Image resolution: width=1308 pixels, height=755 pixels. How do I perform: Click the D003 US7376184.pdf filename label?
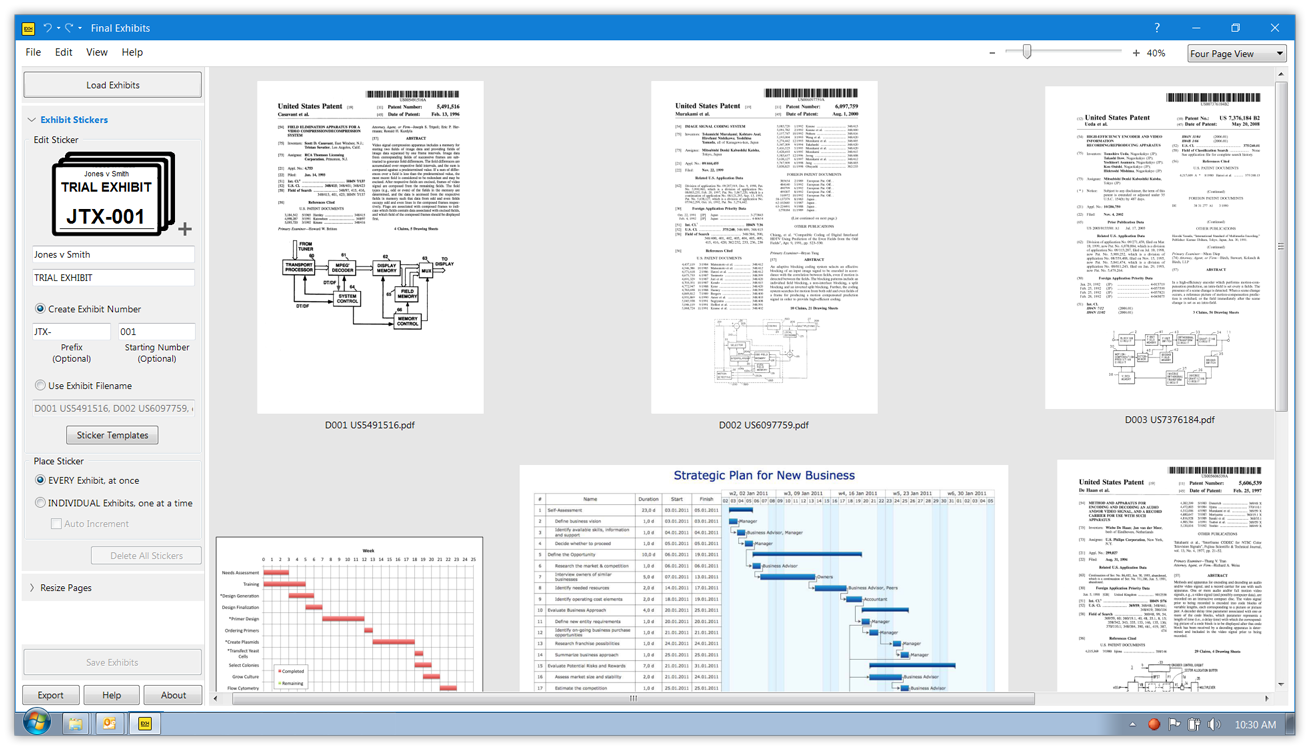point(1170,420)
